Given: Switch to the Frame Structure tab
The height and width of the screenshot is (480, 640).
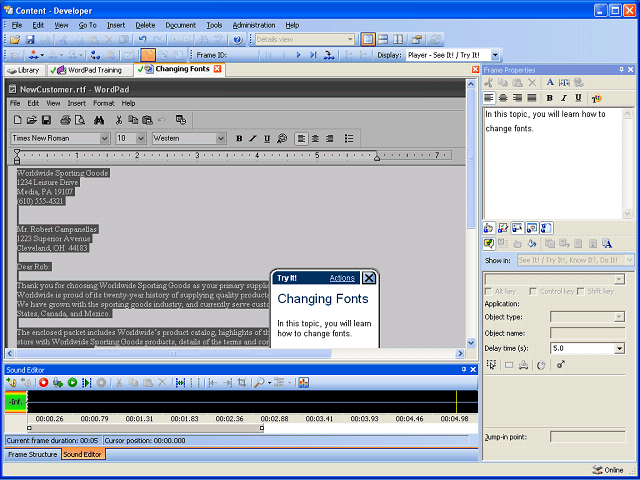Looking at the screenshot, I should pos(32,454).
